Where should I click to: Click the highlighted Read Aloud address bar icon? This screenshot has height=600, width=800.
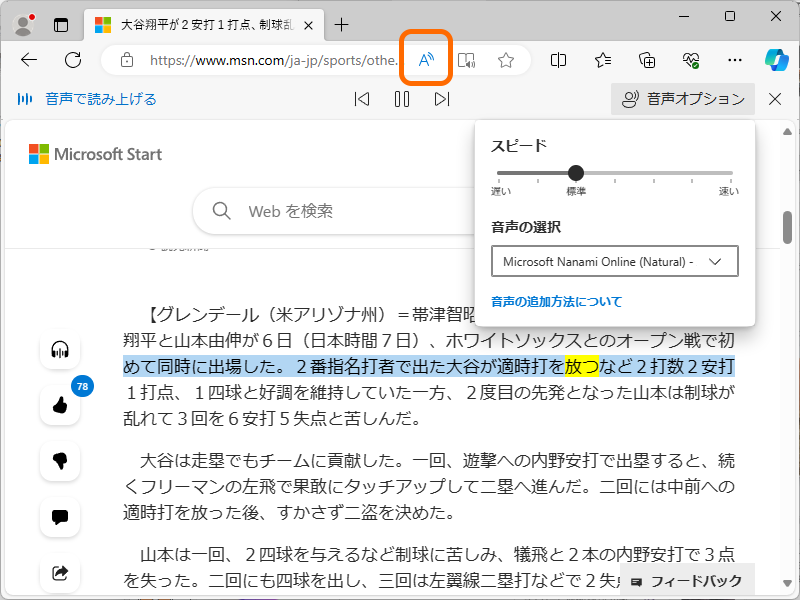pos(424,59)
